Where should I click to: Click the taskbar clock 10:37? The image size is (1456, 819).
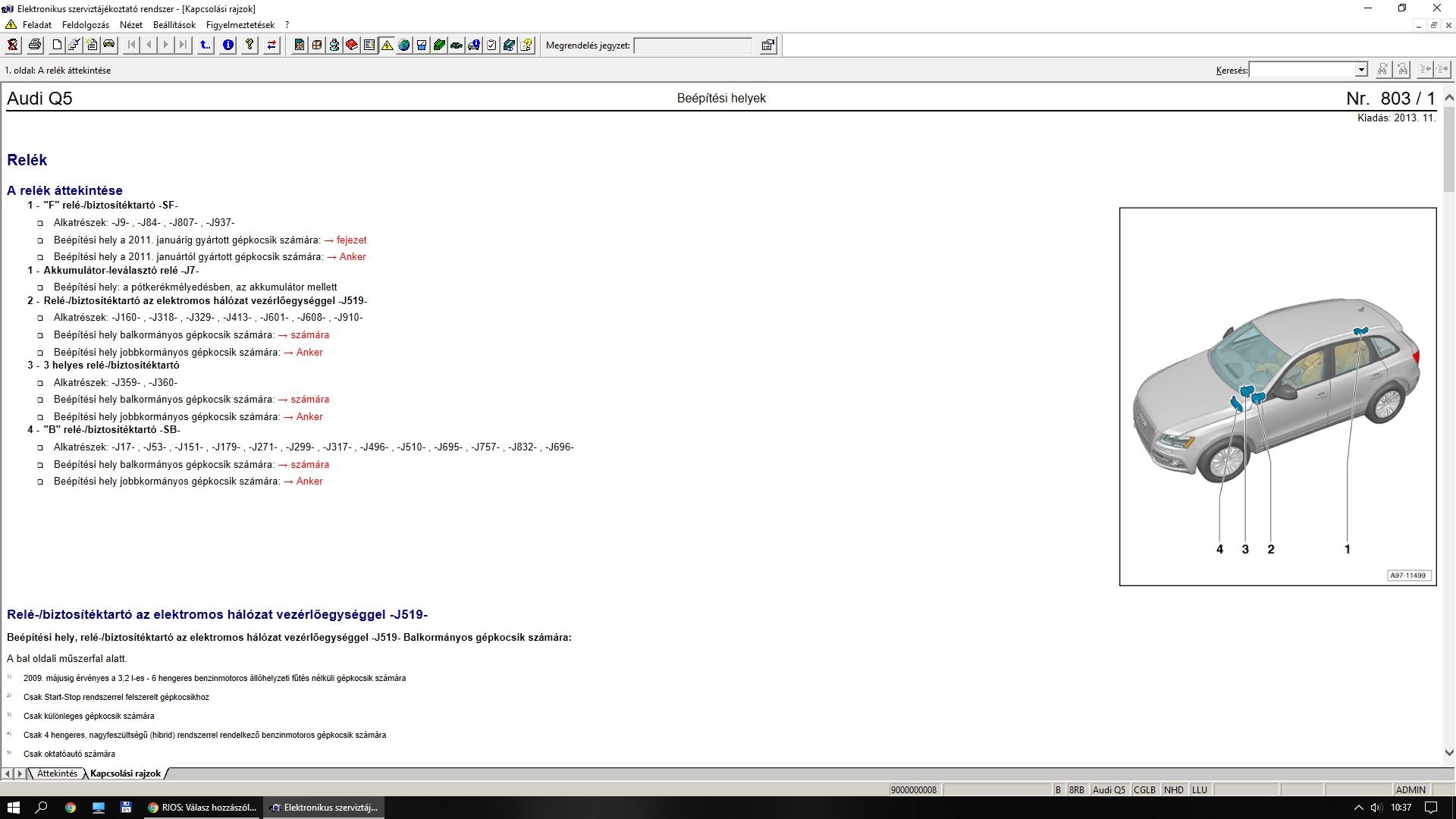(x=1401, y=808)
